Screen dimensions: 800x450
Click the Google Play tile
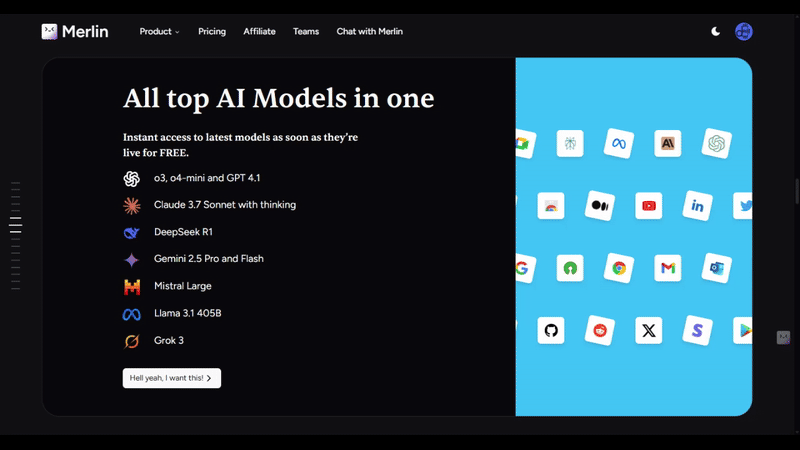(743, 330)
